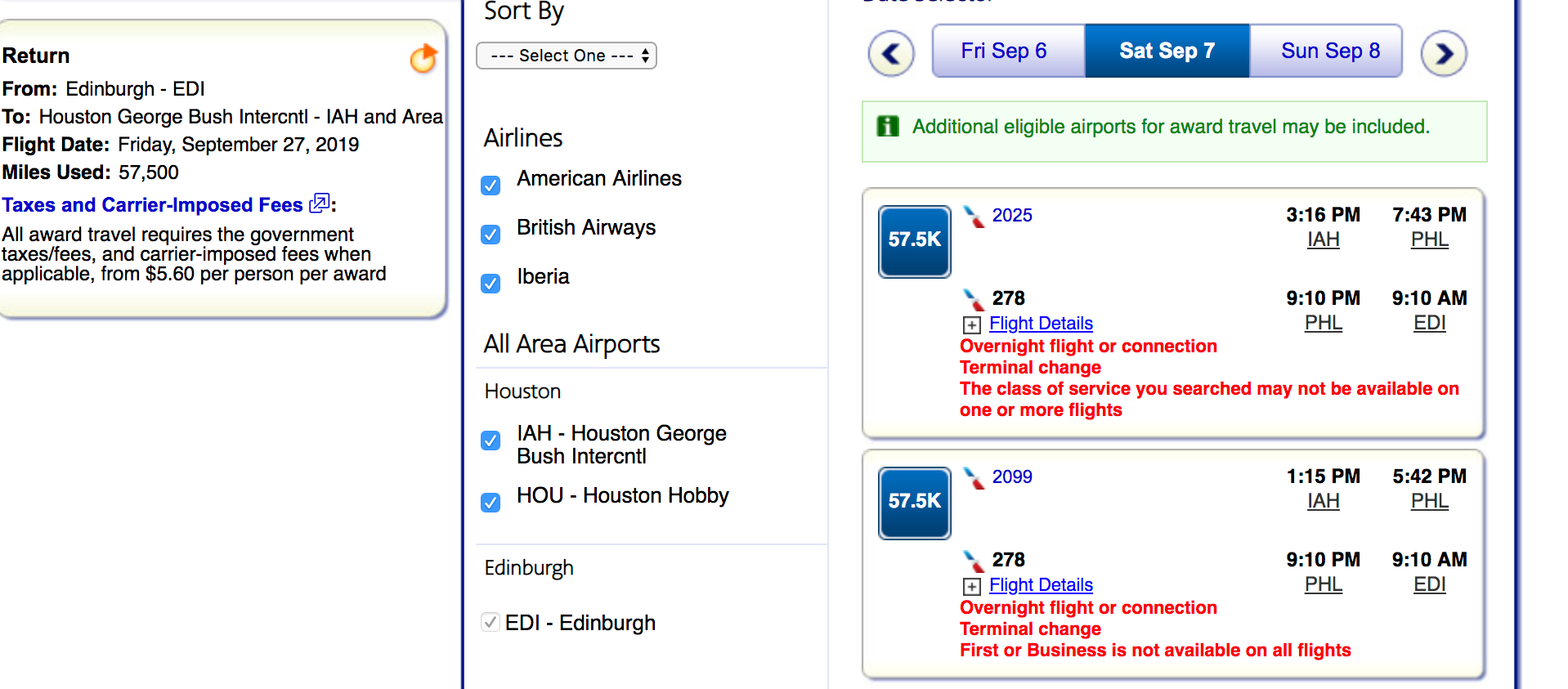The height and width of the screenshot is (689, 1568).
Task: Click the external link icon beside Taxes and Fees
Action: coord(319,203)
